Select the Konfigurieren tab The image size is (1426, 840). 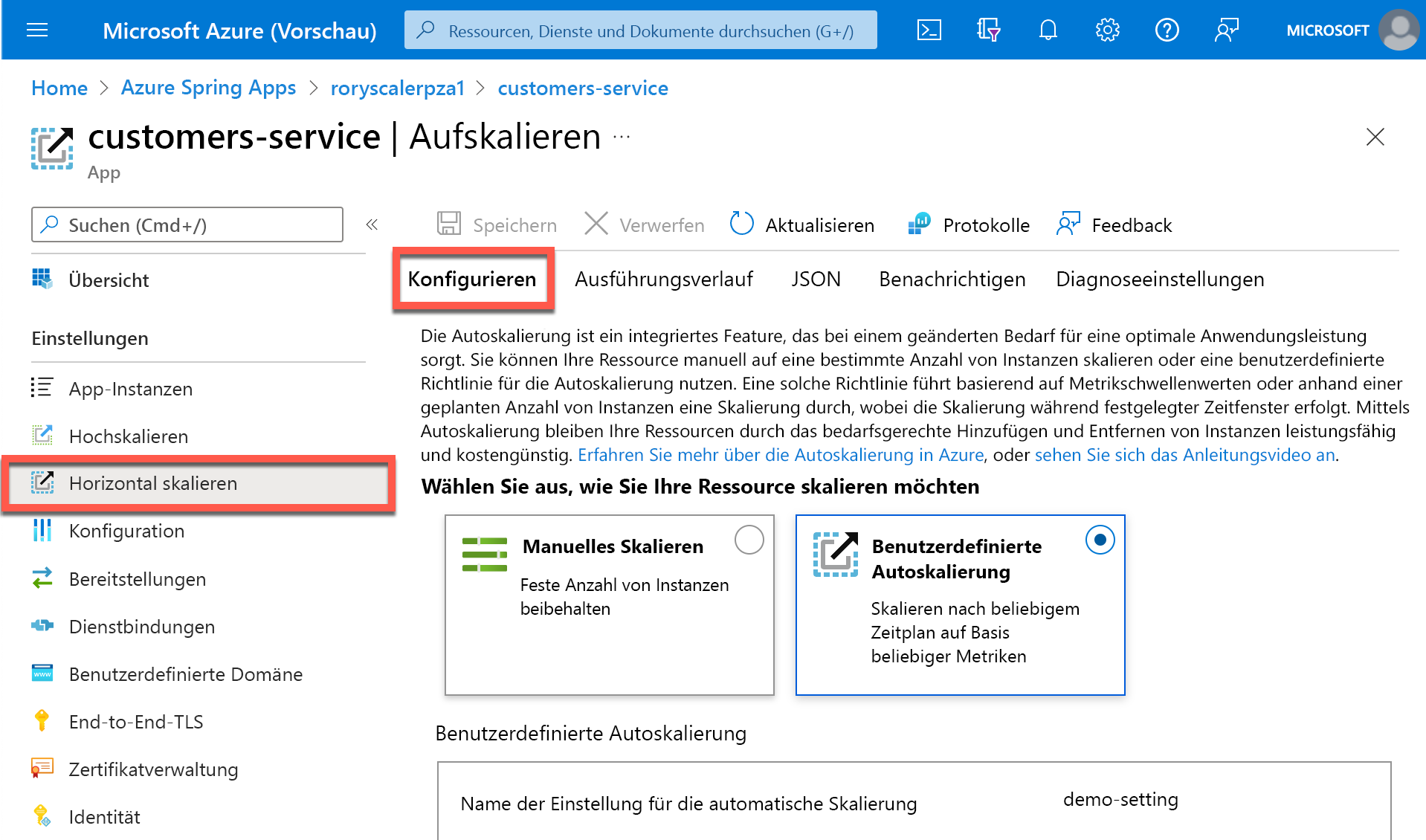[472, 280]
